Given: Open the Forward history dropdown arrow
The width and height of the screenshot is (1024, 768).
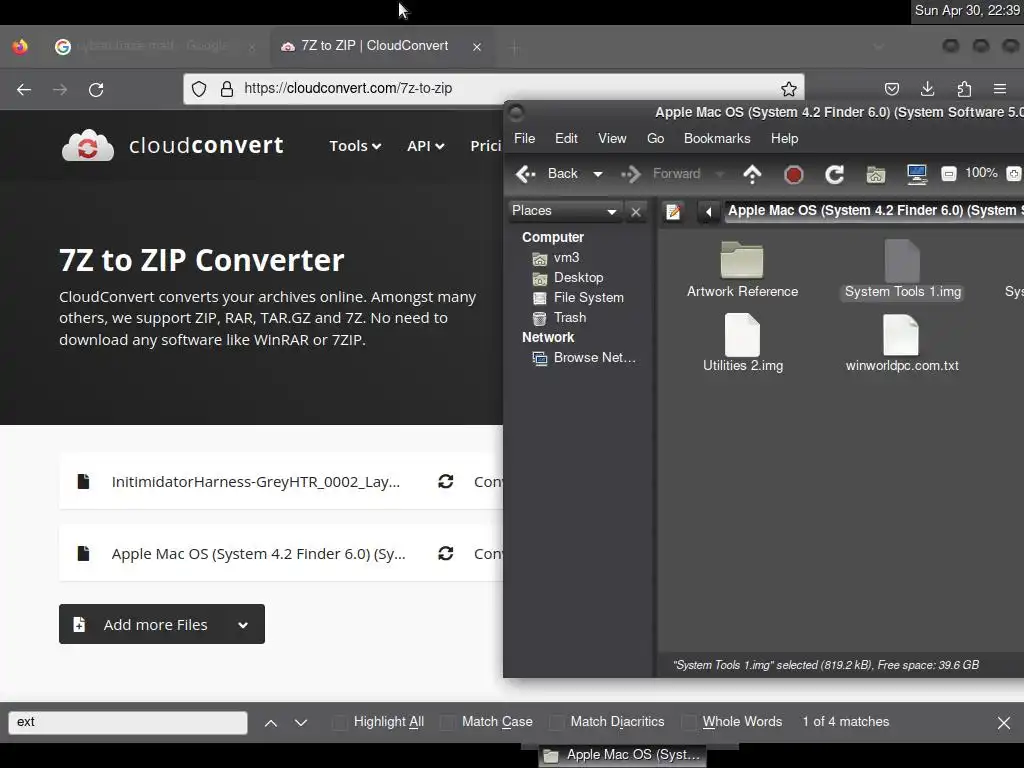Looking at the screenshot, I should 720,174.
